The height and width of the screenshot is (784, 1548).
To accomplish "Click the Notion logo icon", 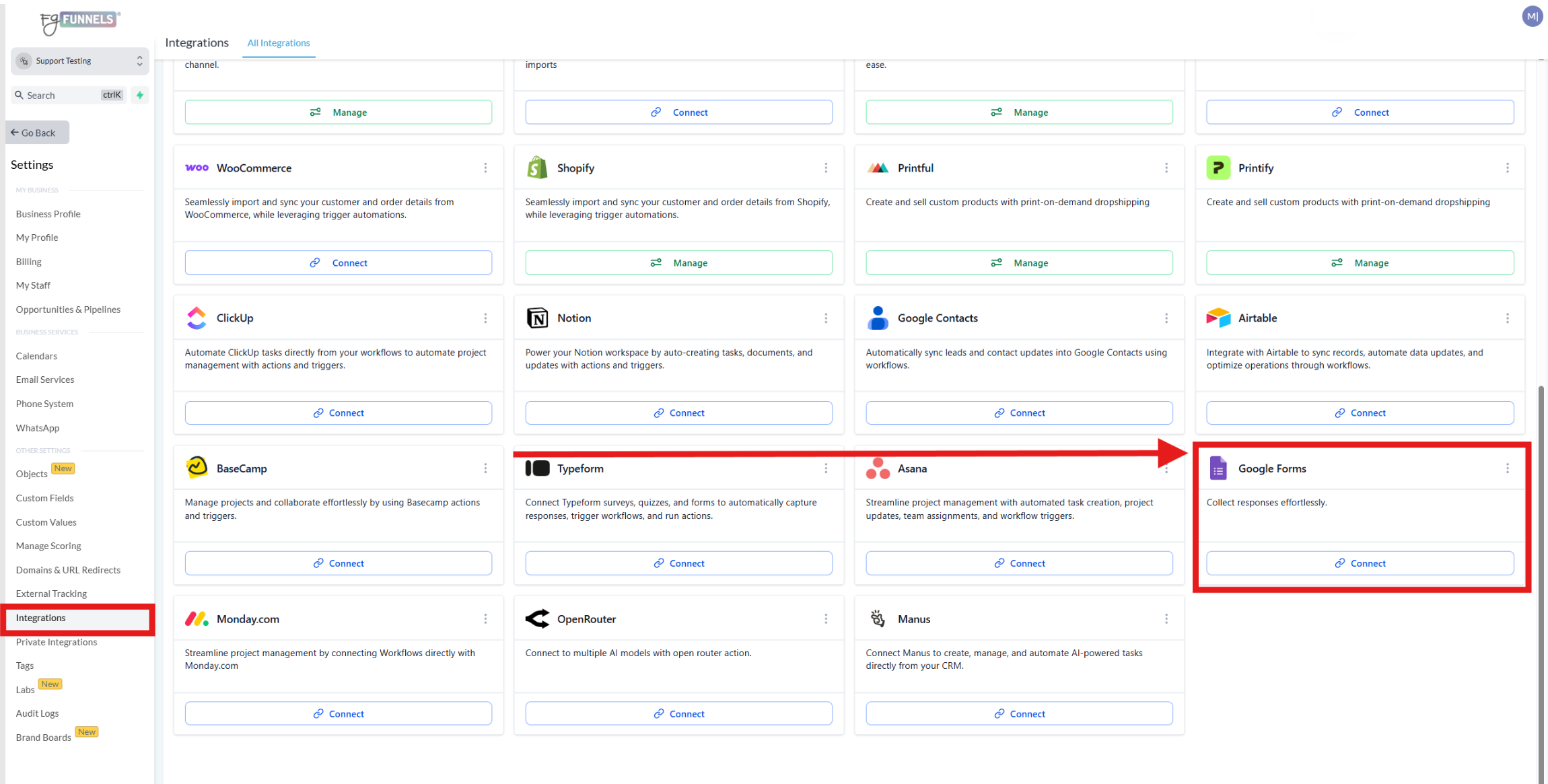I will coord(536,318).
